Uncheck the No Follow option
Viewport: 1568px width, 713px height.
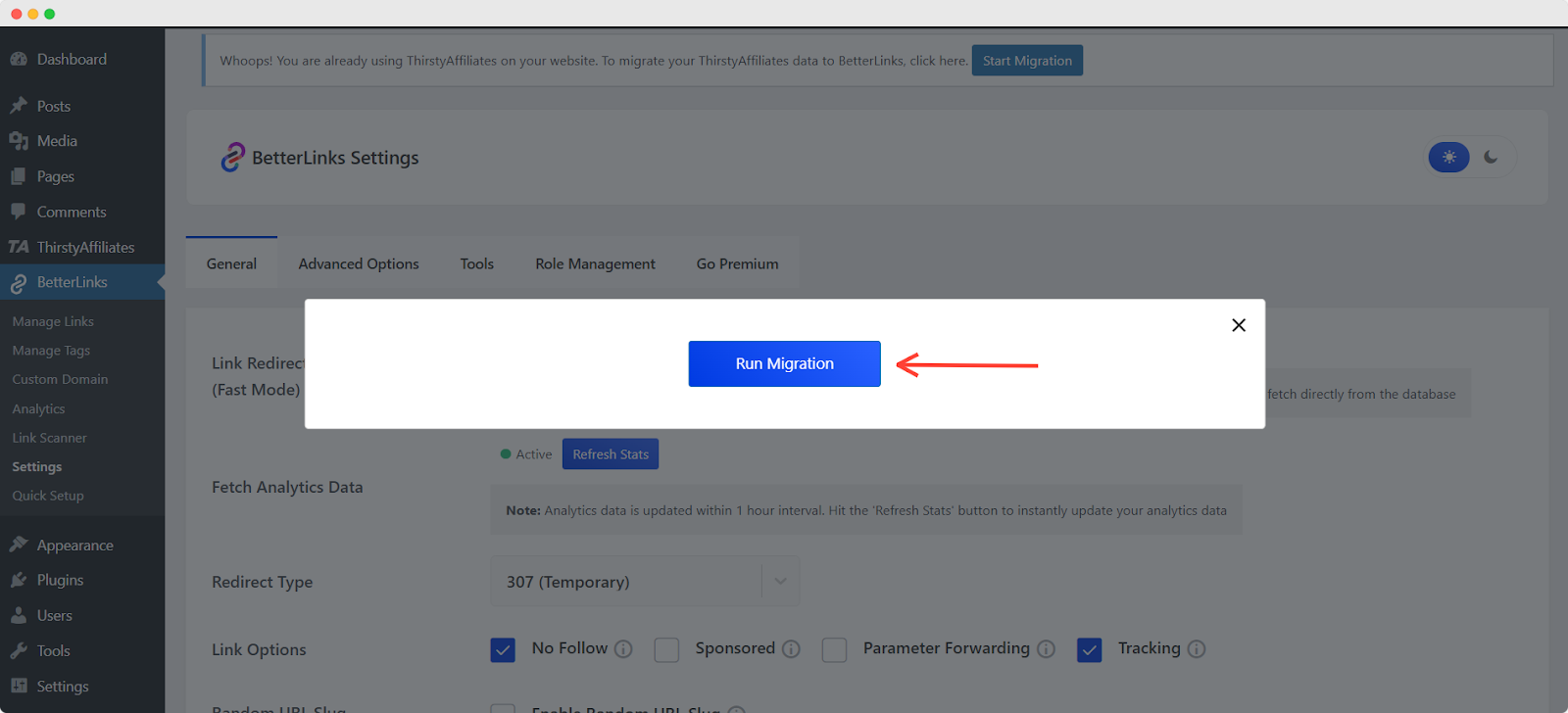[x=502, y=649]
